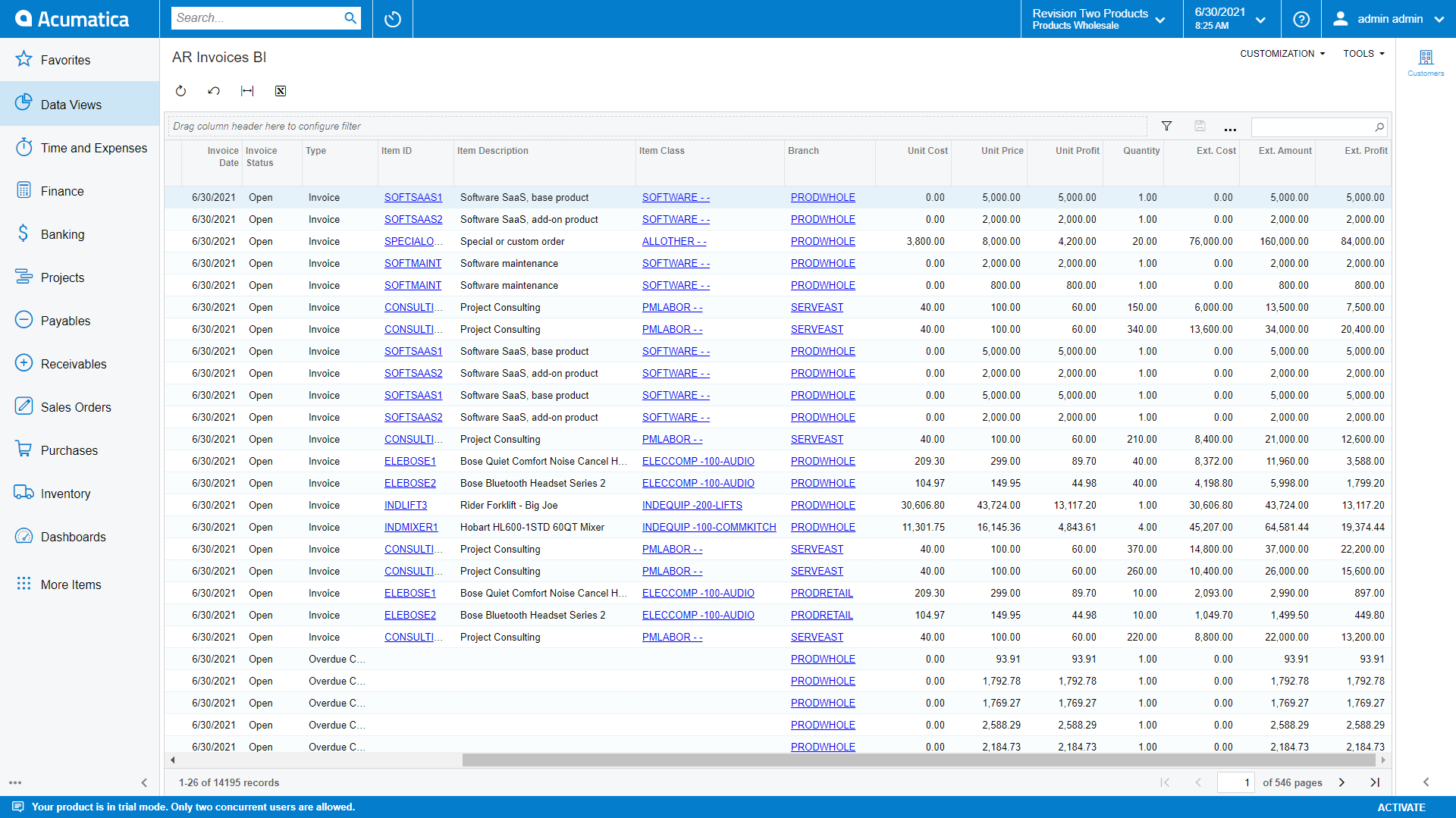Go to the last page of records

(x=1375, y=782)
